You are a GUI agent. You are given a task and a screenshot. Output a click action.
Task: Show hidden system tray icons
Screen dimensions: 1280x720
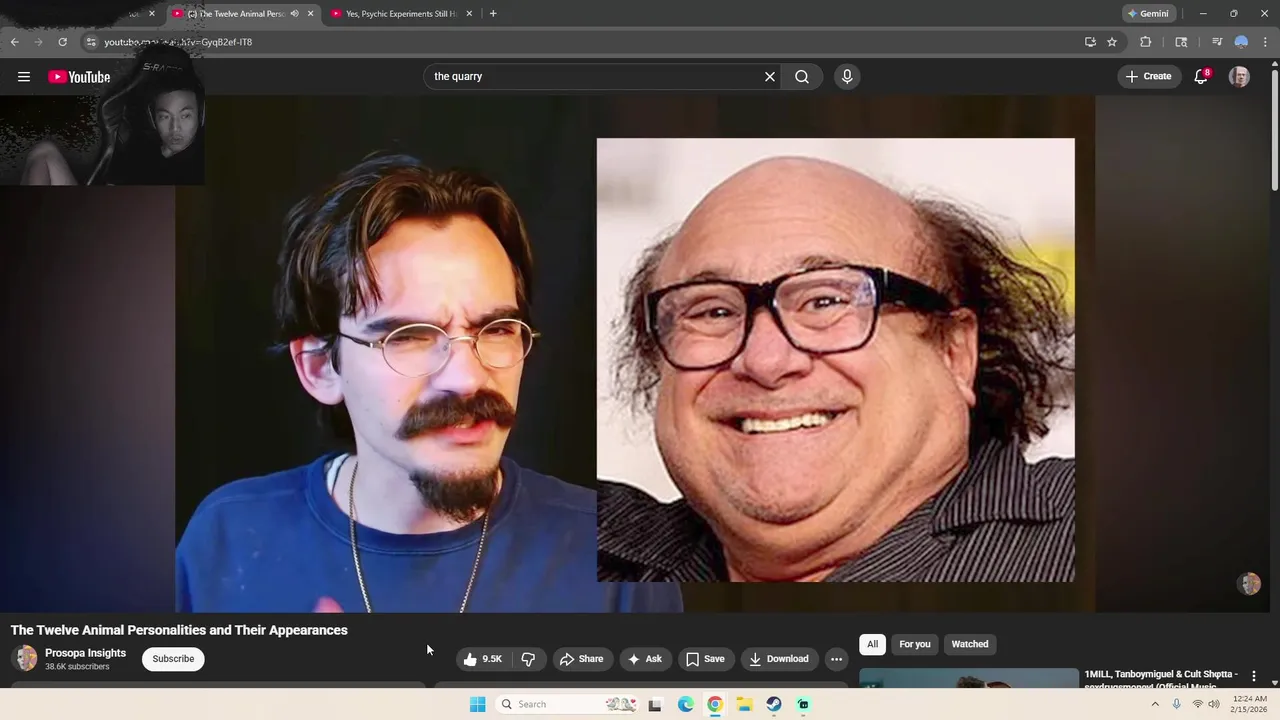coord(1155,704)
